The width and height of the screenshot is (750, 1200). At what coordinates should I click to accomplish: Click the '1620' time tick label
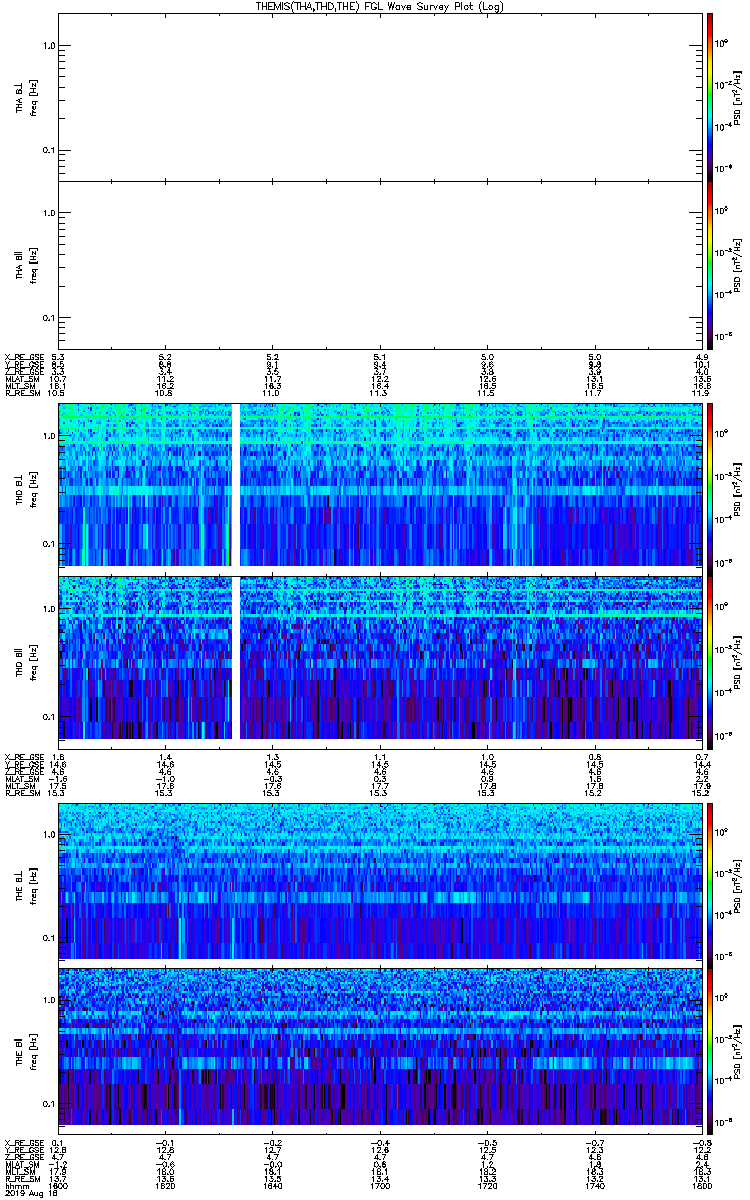coord(165,1188)
